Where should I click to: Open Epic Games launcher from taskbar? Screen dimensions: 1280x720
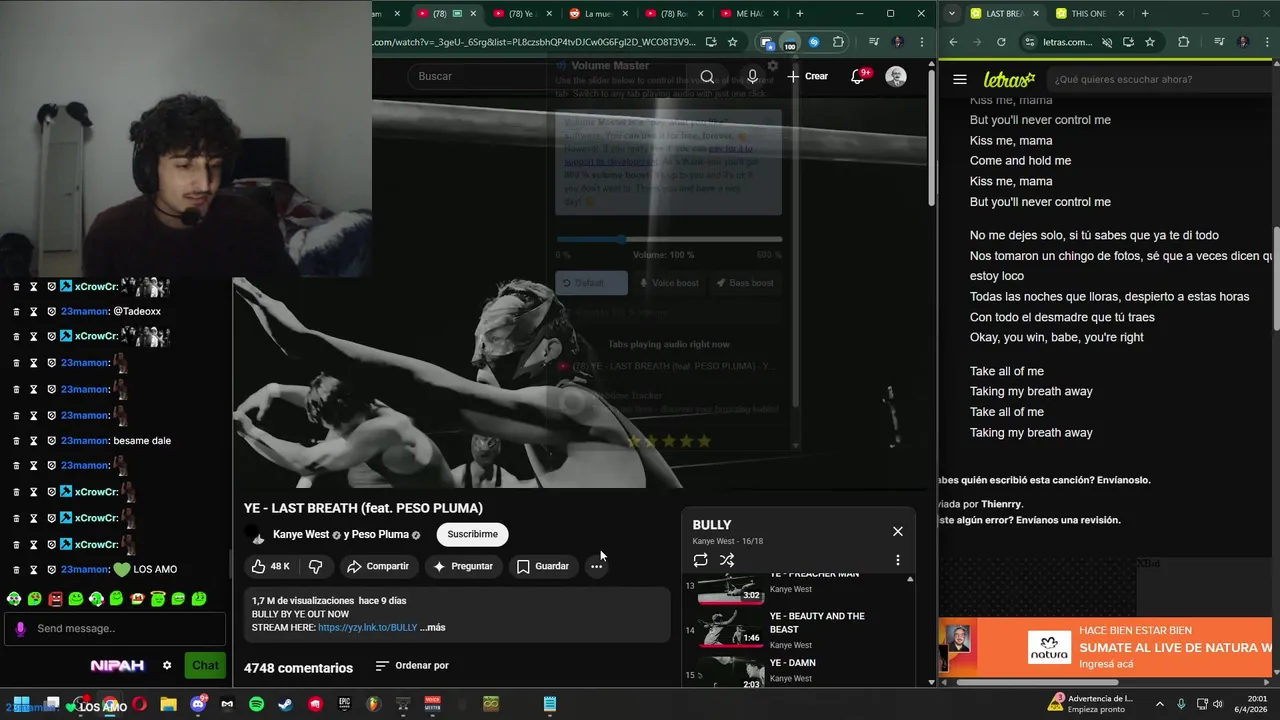344,704
